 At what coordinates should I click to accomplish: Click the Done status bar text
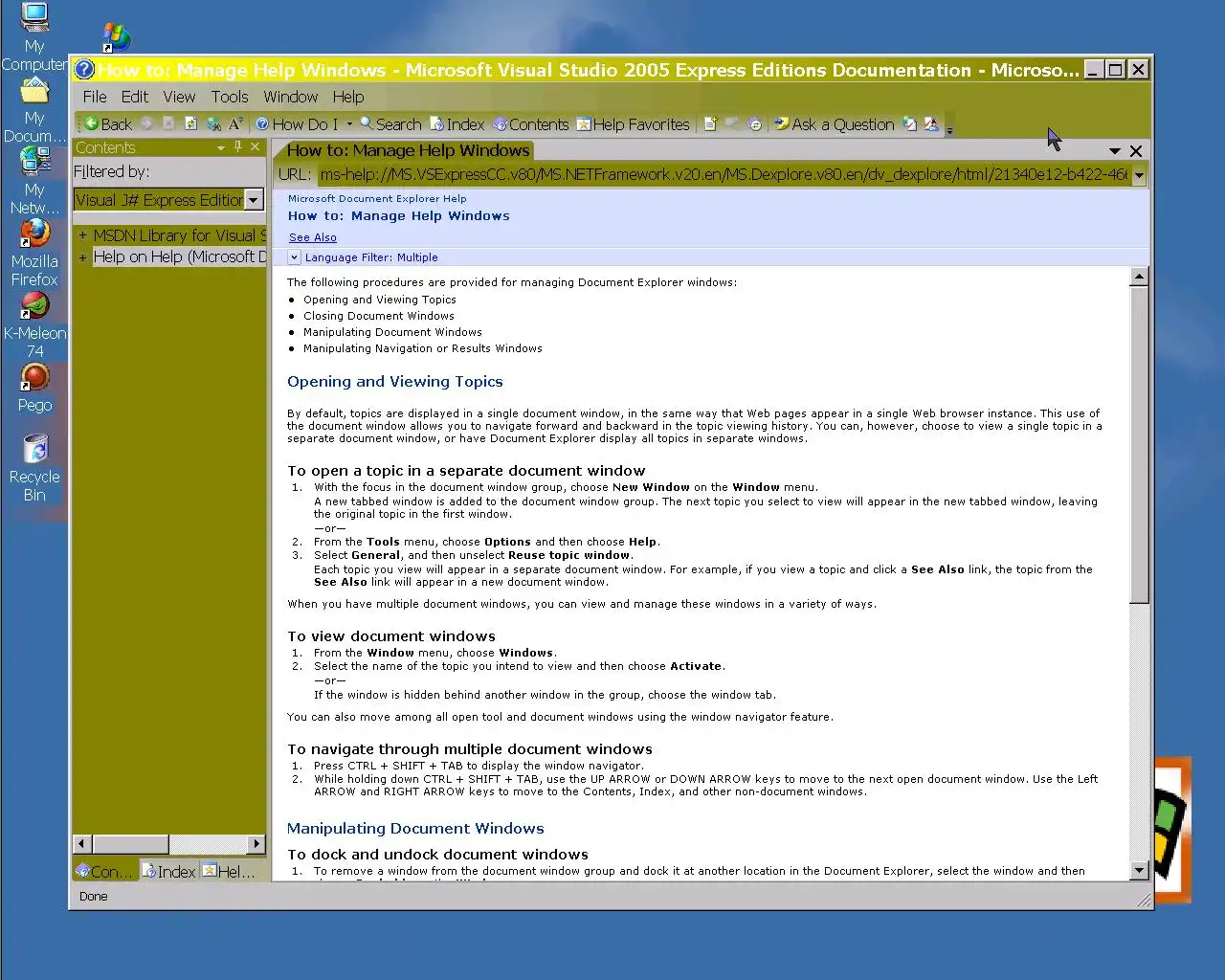(x=93, y=897)
